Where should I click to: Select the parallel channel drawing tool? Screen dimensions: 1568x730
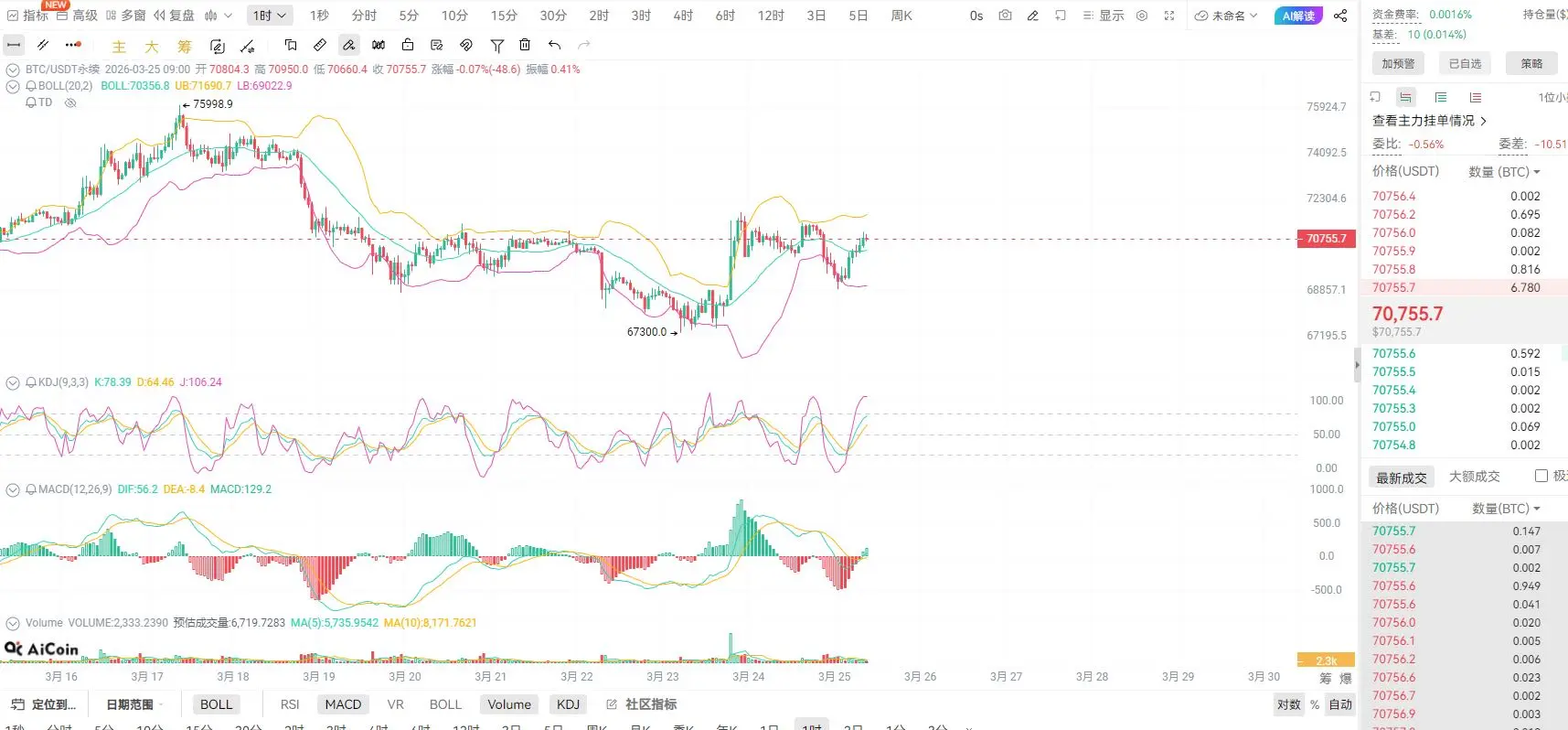click(43, 45)
